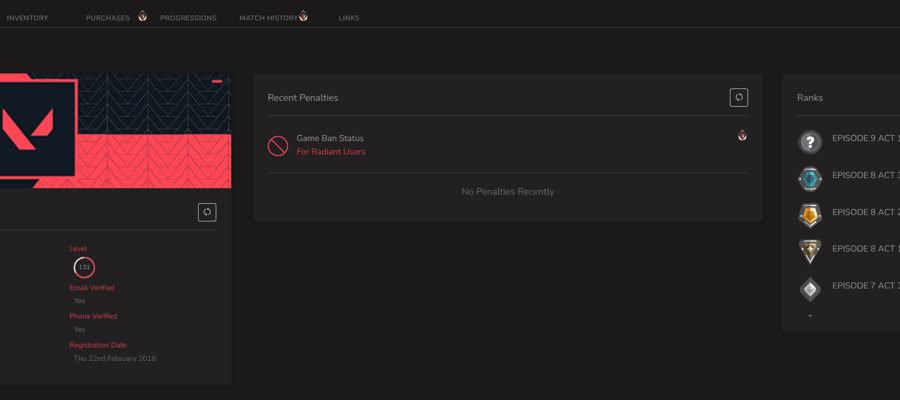Click 'Thu 22nd February 2018' date

coord(115,359)
